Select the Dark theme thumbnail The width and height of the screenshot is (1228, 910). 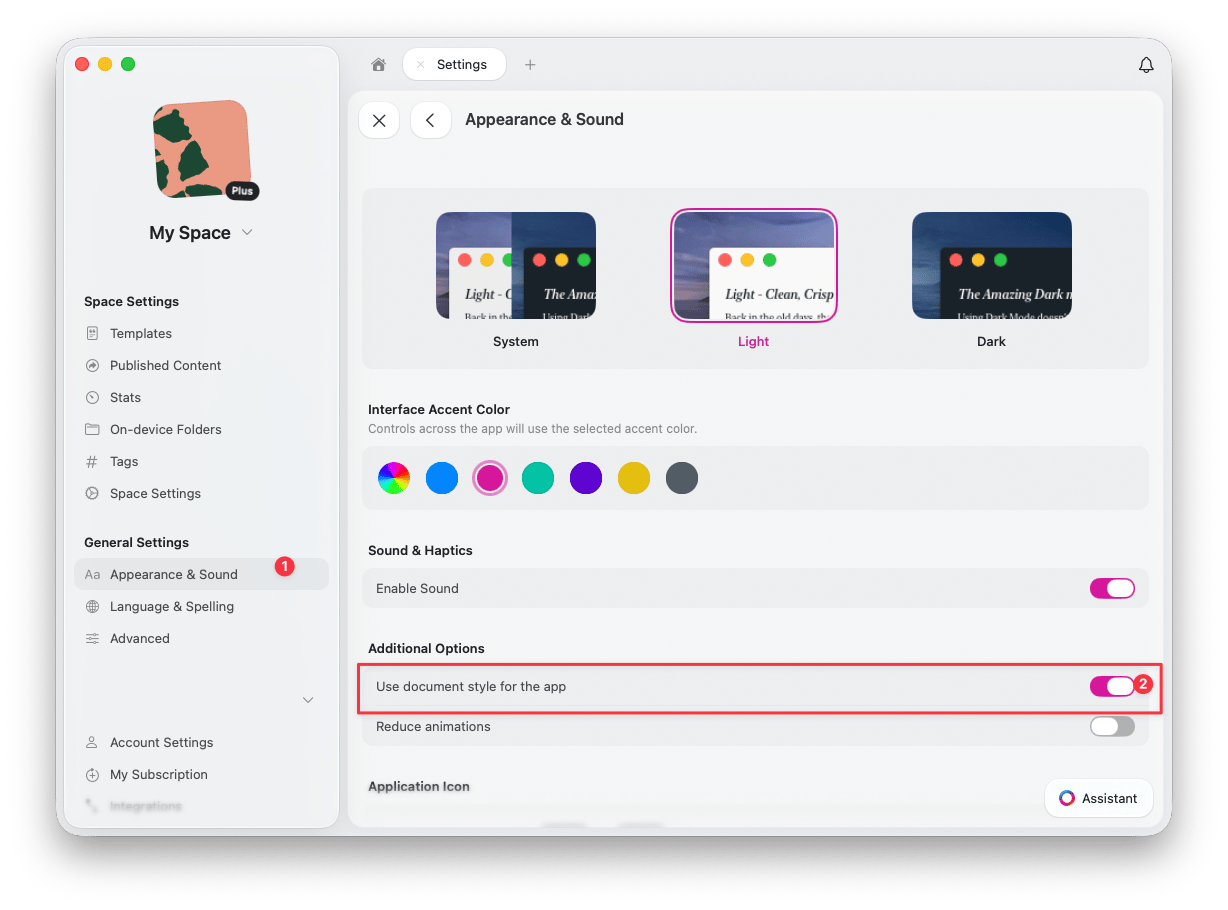point(992,266)
